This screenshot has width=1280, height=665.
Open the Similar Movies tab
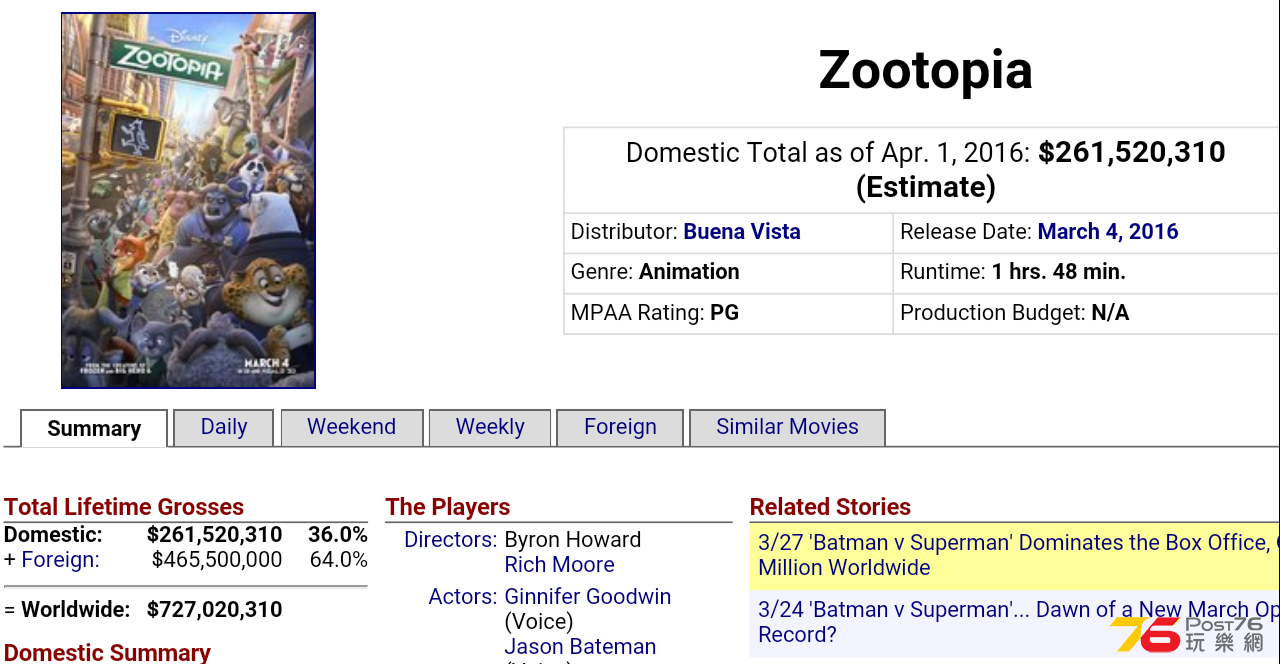point(787,427)
